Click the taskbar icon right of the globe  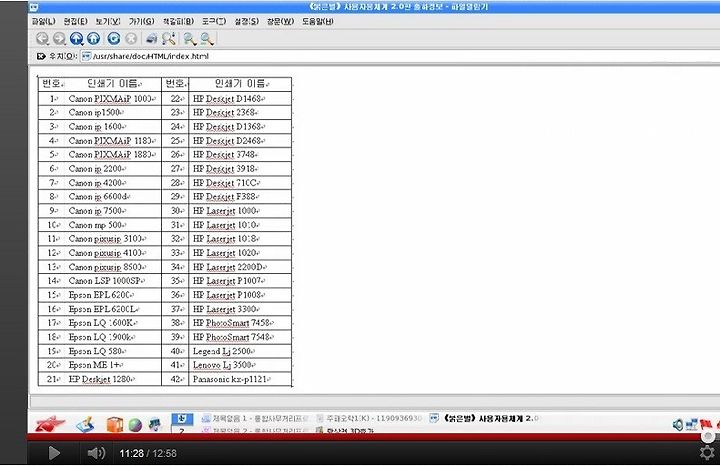pyautogui.click(x=155, y=424)
